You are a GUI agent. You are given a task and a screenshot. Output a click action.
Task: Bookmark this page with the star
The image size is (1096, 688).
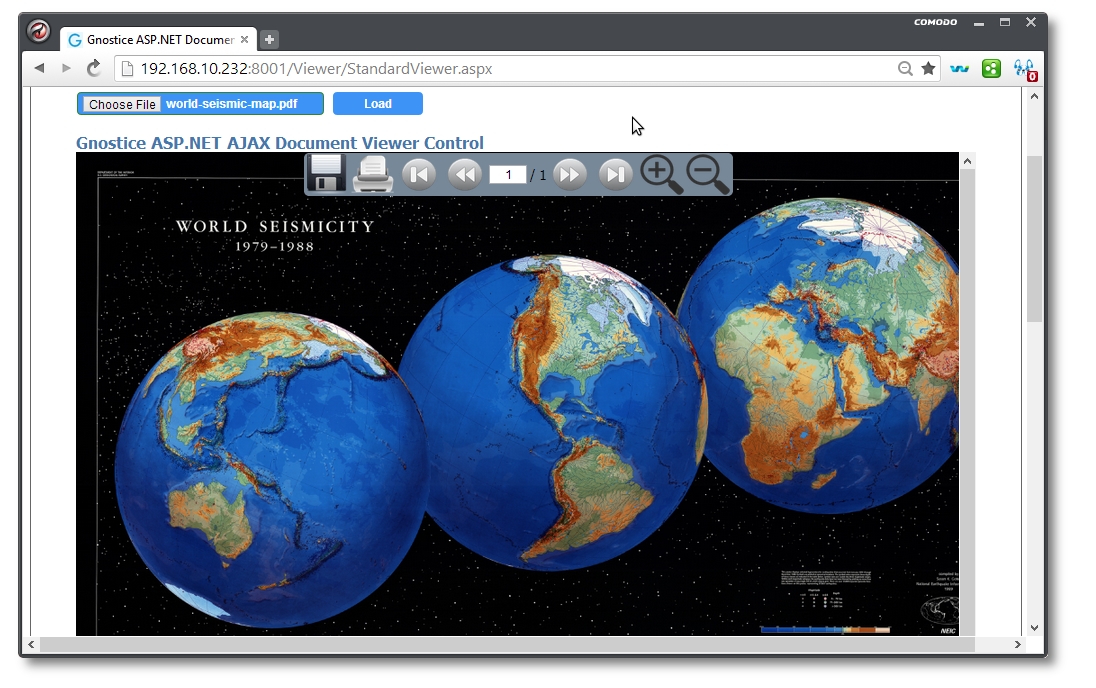point(928,69)
